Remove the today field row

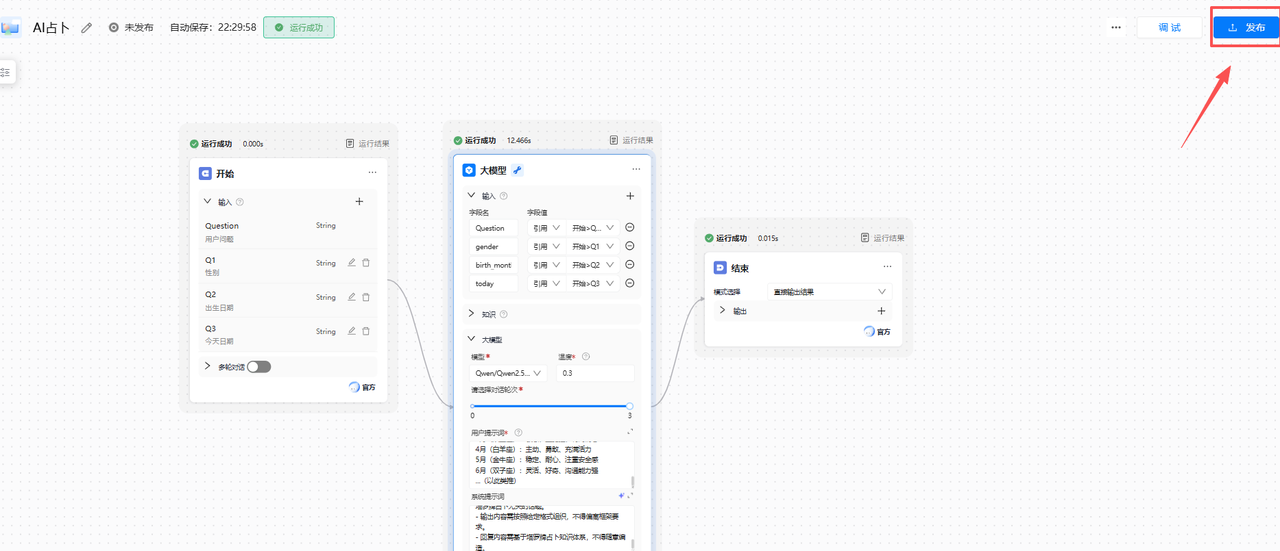coord(630,283)
